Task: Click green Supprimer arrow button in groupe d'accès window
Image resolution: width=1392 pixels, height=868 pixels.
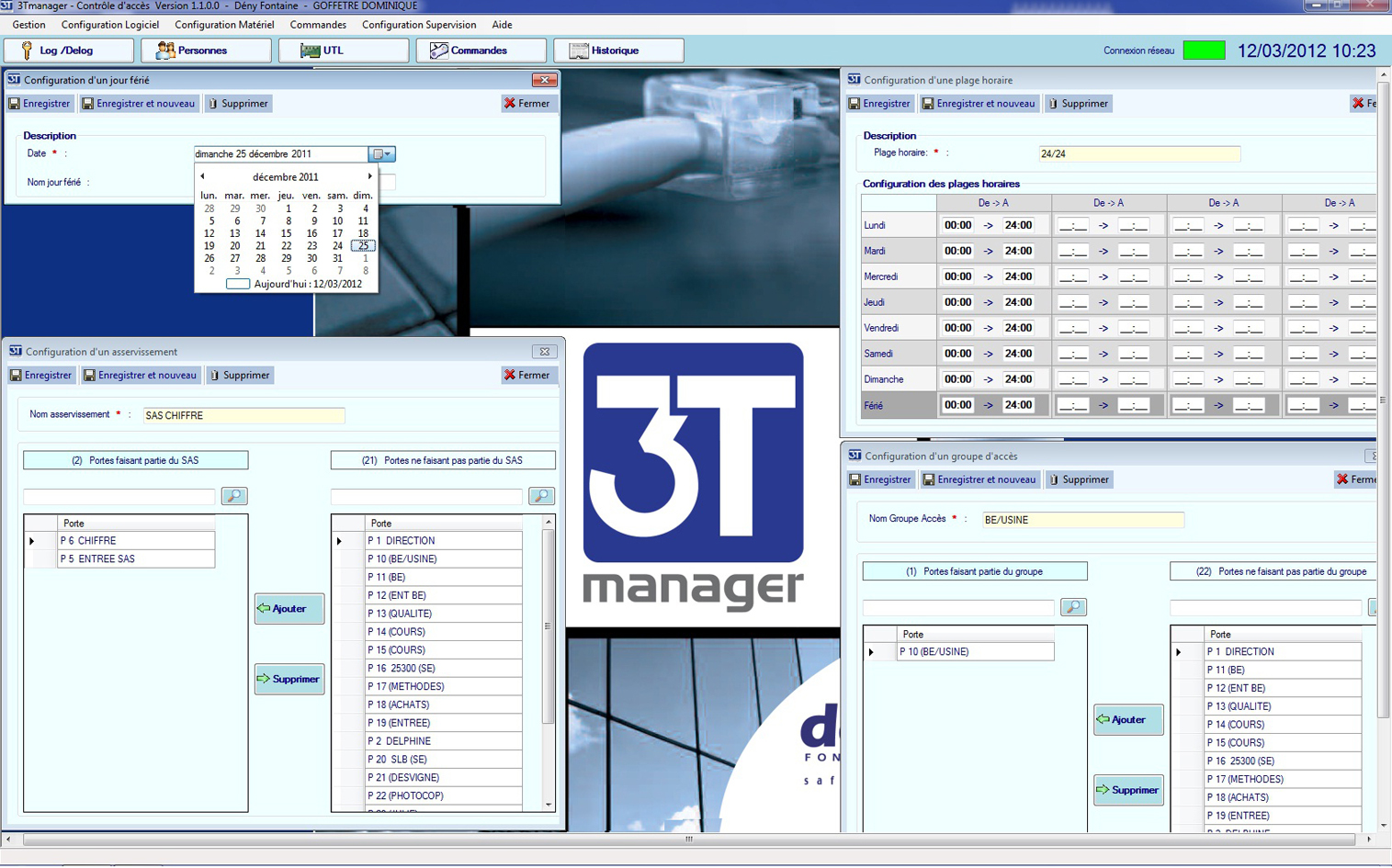Action: pos(1128,790)
